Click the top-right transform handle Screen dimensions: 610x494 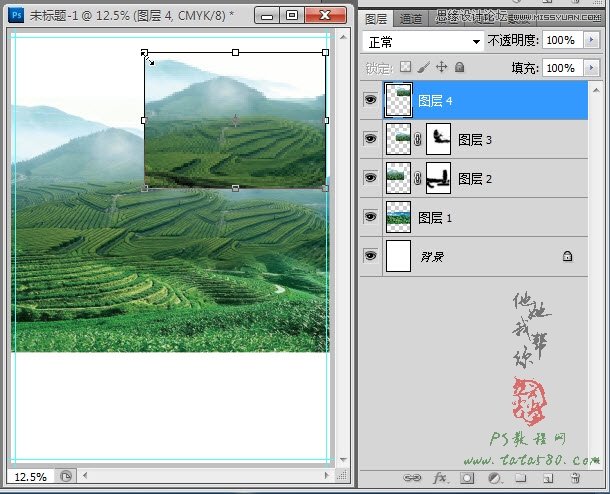pos(326,52)
